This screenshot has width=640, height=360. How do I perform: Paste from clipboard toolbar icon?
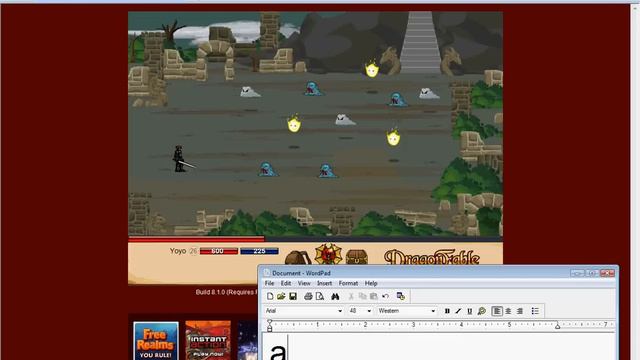pos(373,296)
